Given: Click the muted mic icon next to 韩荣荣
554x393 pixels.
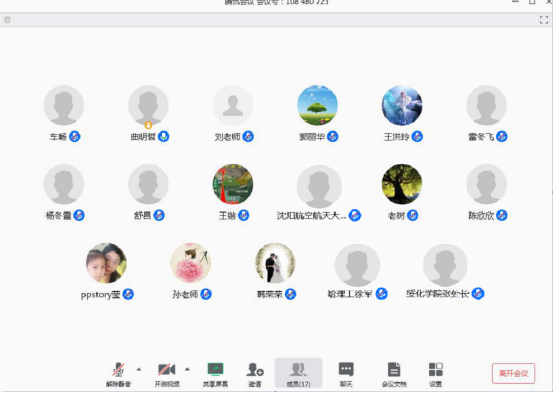Looking at the screenshot, I should point(290,294).
